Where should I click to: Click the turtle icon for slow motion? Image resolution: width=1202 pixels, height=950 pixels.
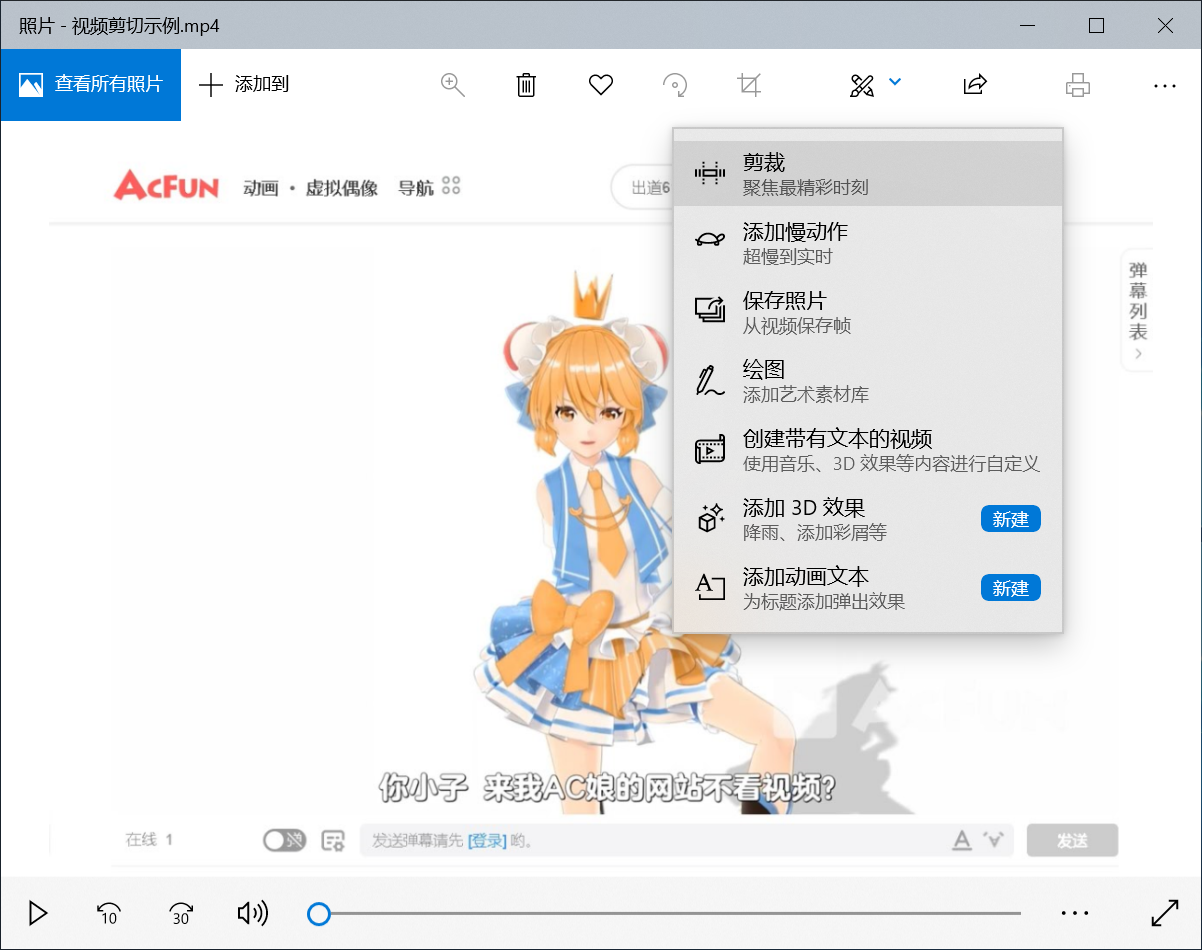point(710,240)
